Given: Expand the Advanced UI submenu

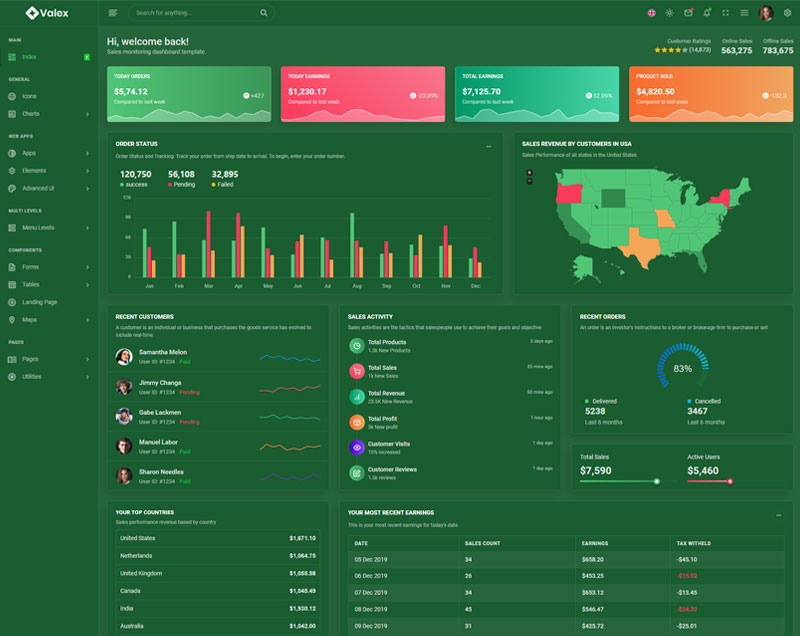Looking at the screenshot, I should tap(48, 188).
